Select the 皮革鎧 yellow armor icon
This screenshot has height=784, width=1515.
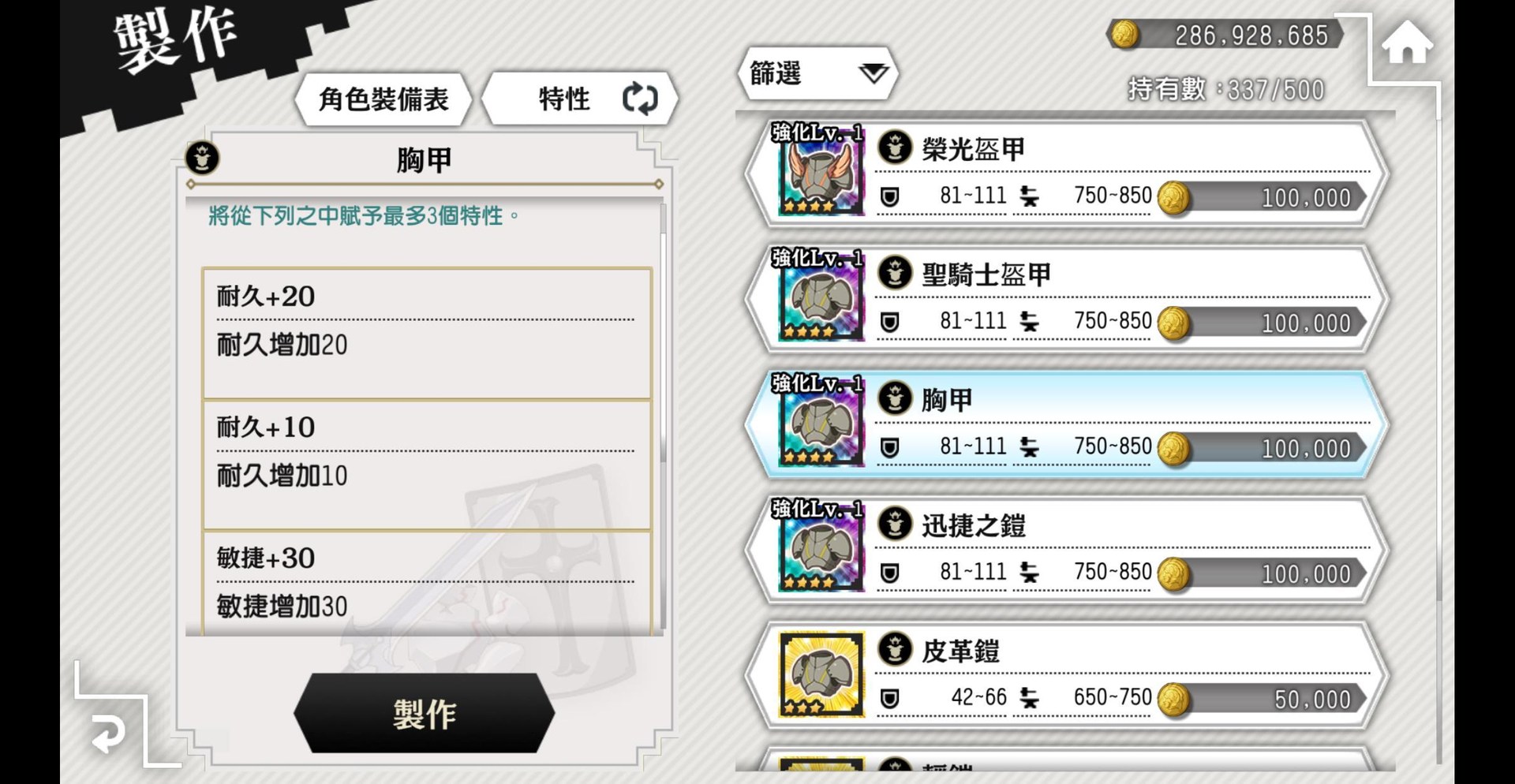click(x=820, y=675)
